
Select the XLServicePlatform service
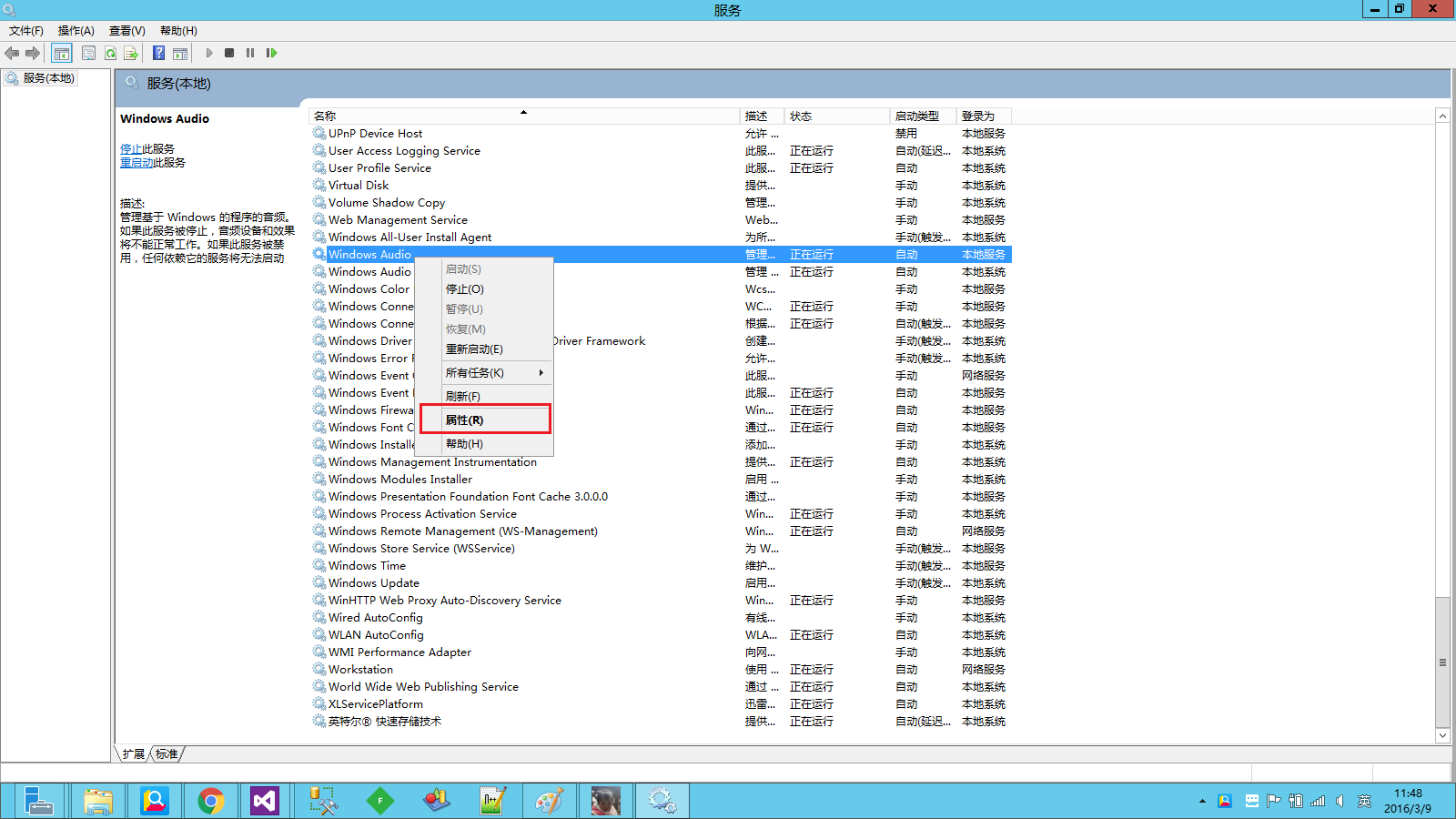pyautogui.click(x=661, y=704)
